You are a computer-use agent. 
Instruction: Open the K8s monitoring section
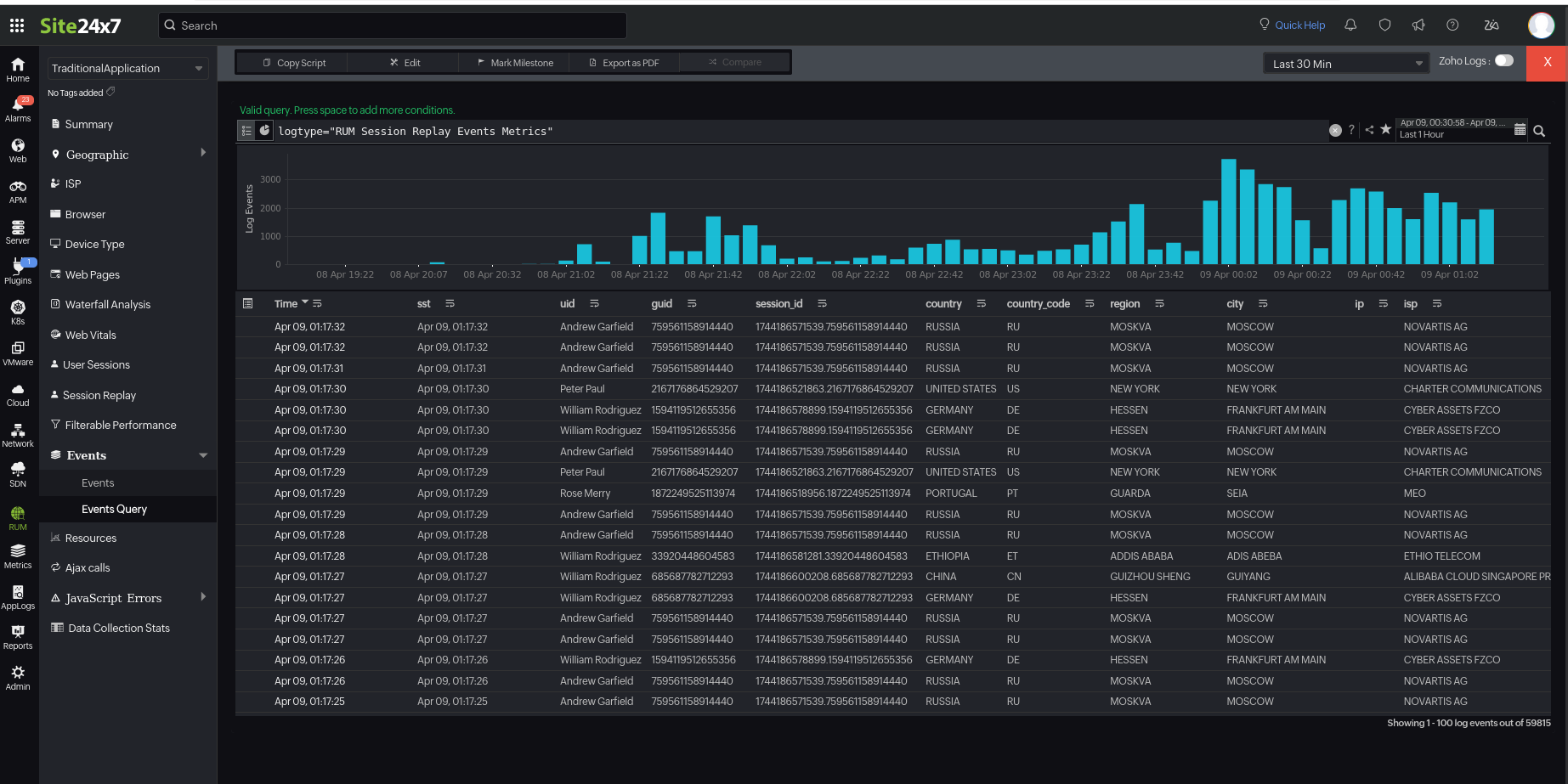pyautogui.click(x=18, y=312)
